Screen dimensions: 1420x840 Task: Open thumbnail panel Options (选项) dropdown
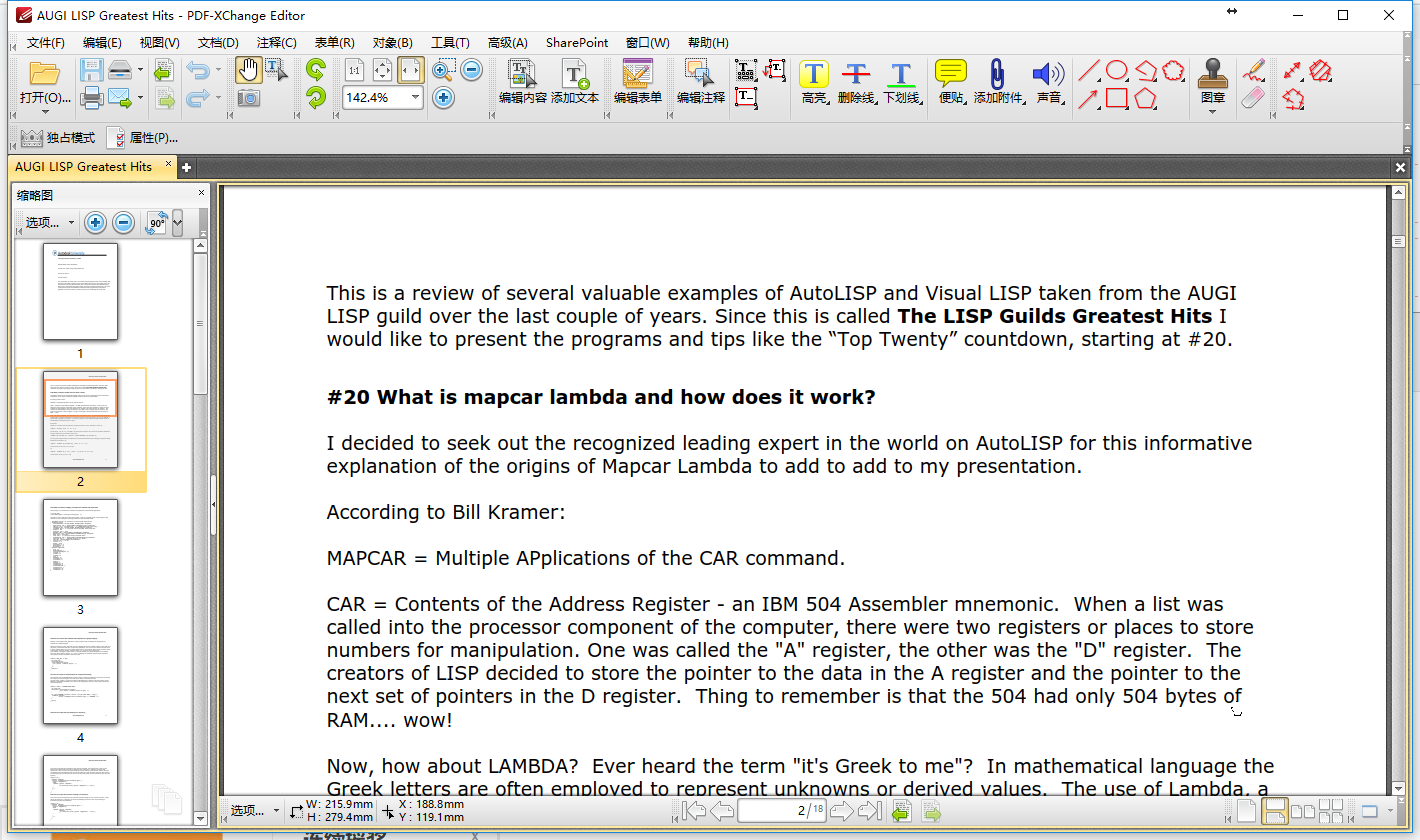click(49, 222)
